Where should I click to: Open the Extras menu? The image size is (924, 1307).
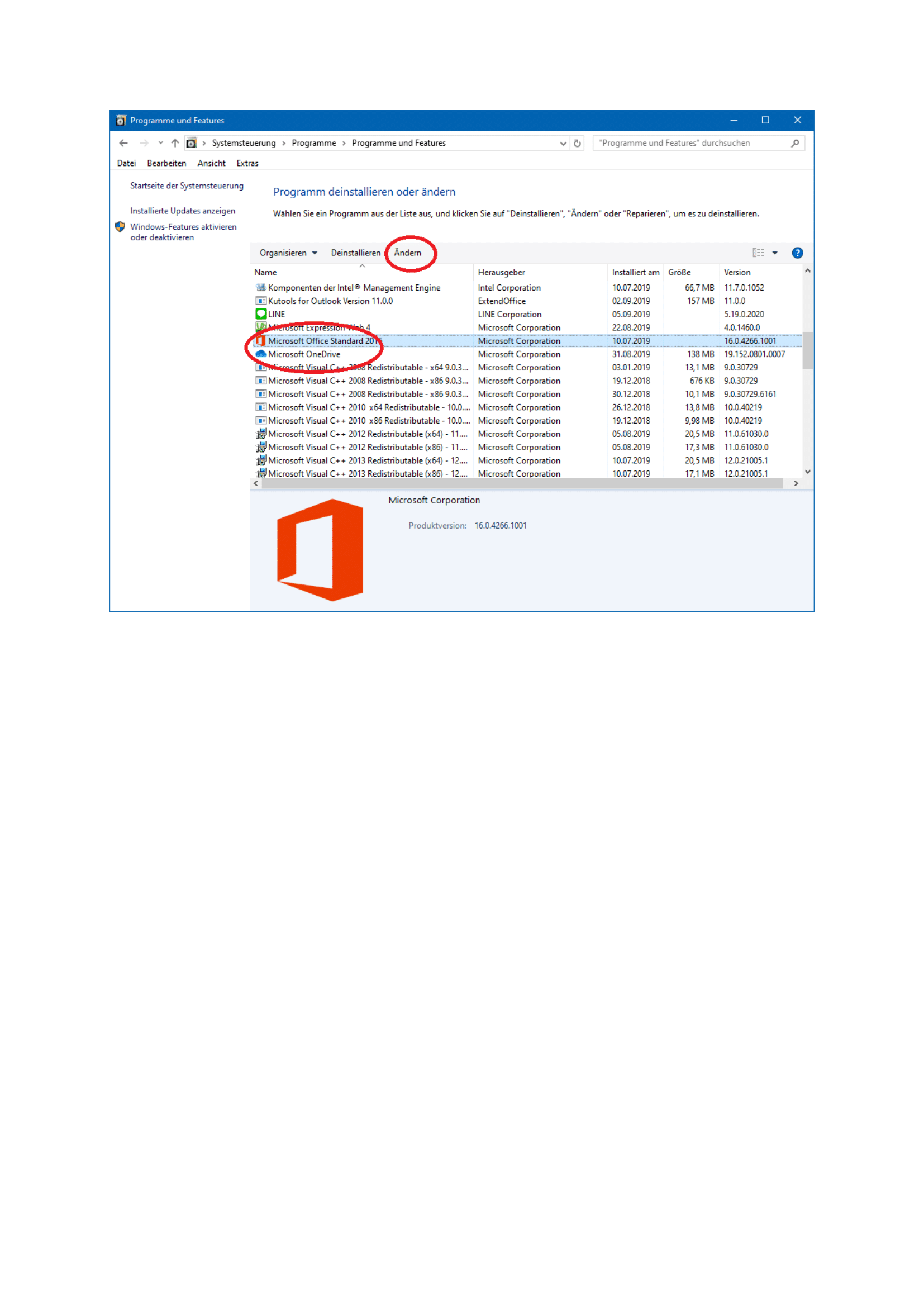point(247,163)
